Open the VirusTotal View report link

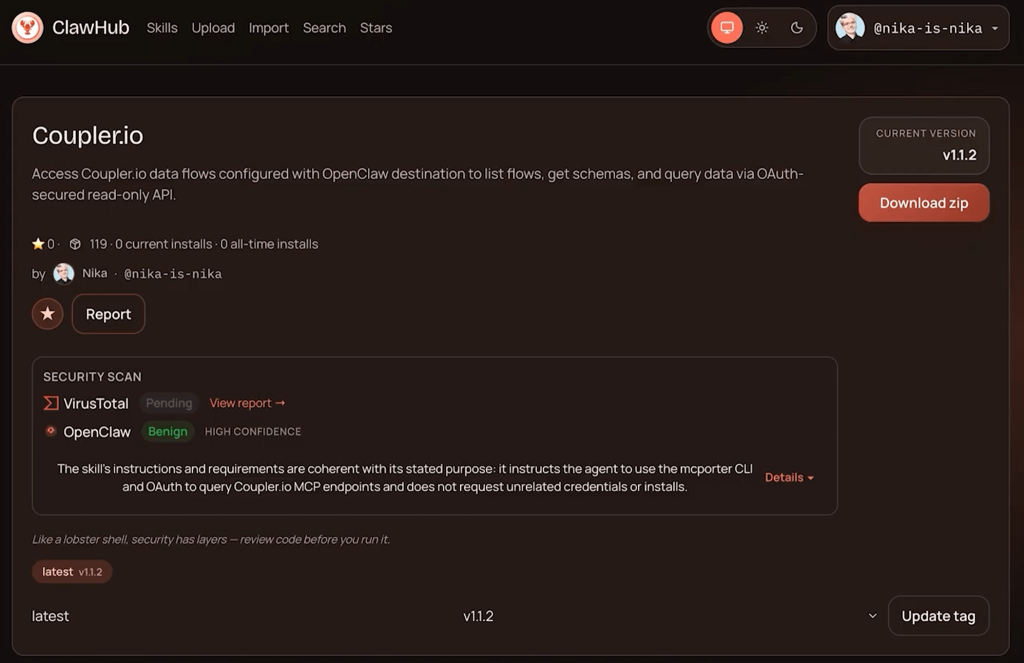point(247,403)
